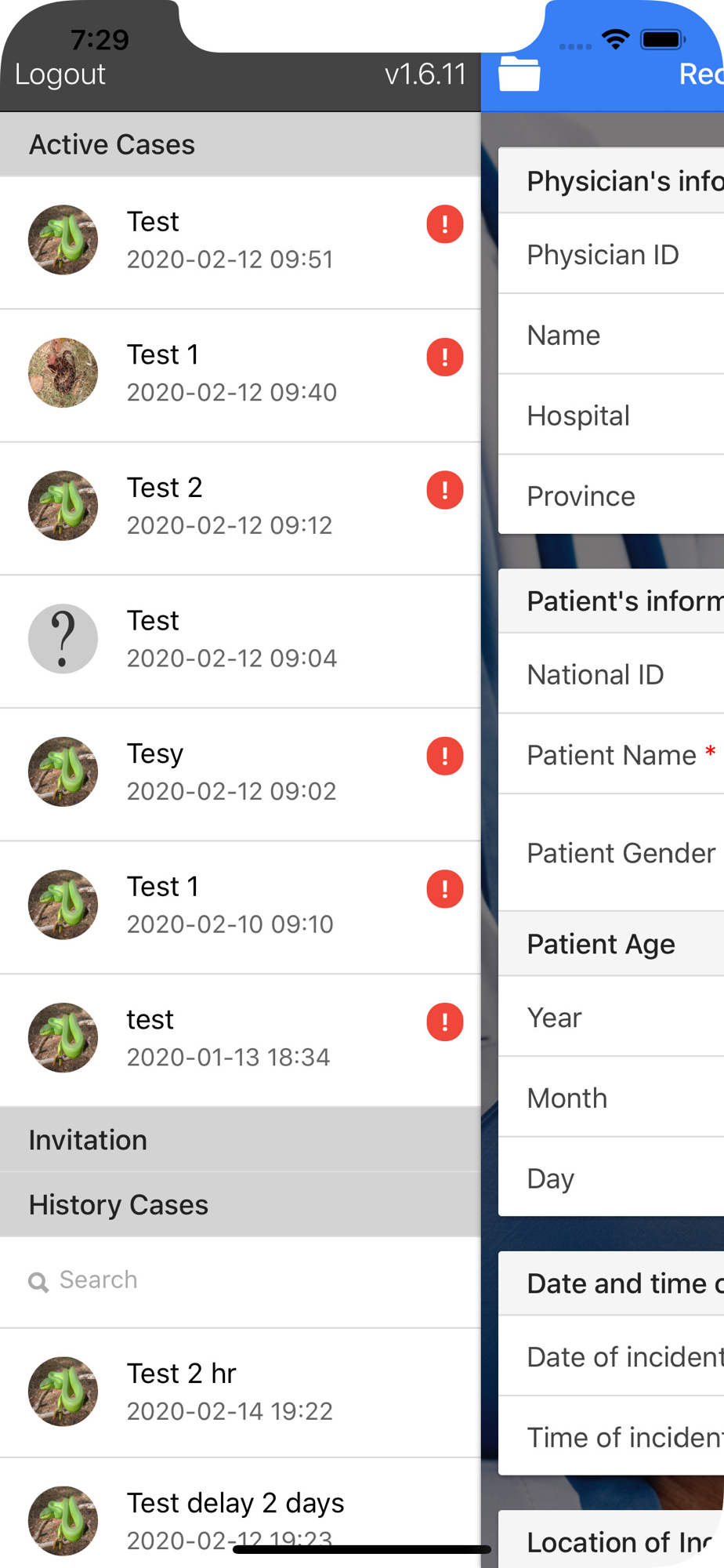
Task: Click red alert icon on Tesy case
Action: (445, 756)
